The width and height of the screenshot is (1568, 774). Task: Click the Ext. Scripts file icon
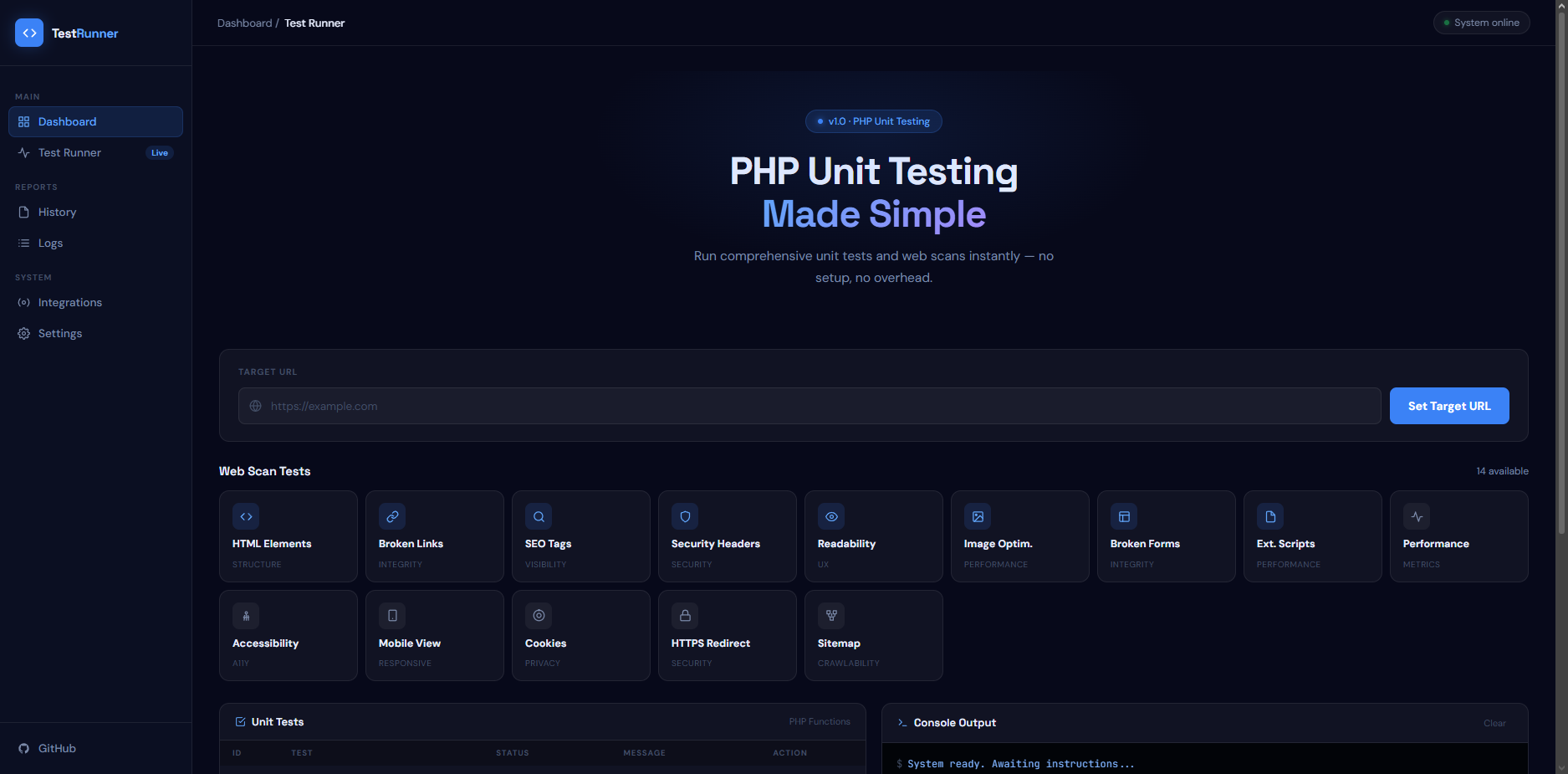point(1270,516)
